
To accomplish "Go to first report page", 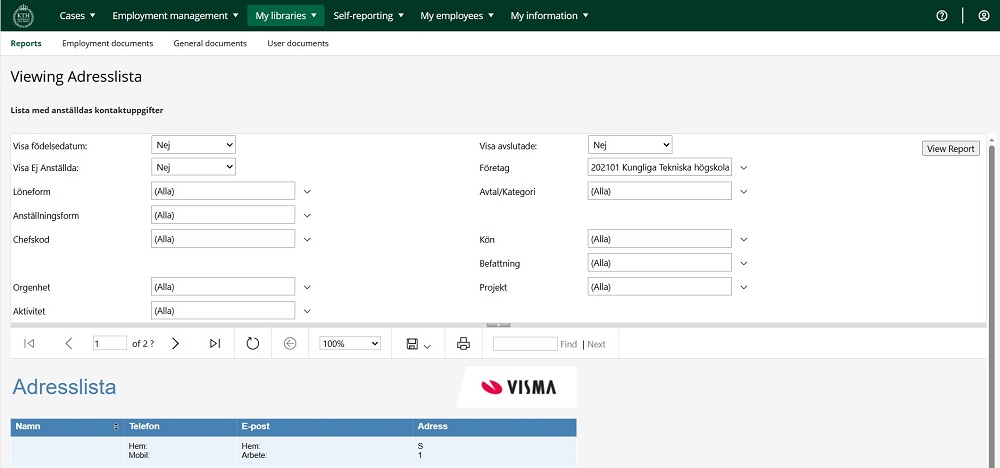I will (29, 343).
